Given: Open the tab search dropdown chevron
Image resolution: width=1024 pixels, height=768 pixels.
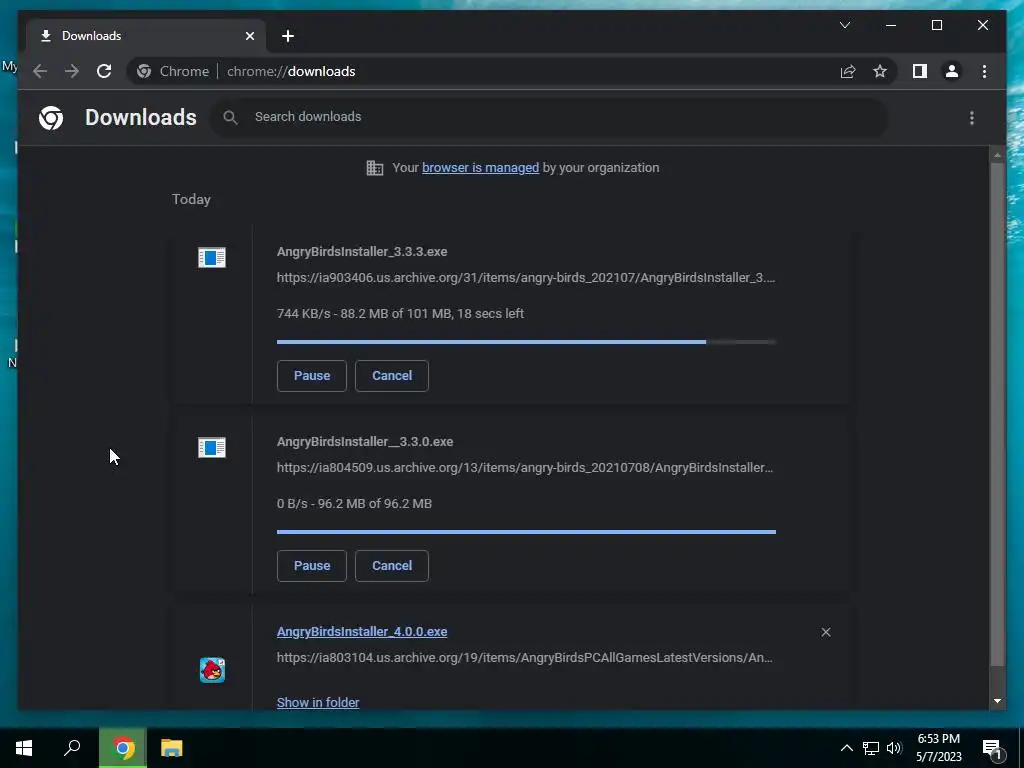Looking at the screenshot, I should click(x=844, y=25).
